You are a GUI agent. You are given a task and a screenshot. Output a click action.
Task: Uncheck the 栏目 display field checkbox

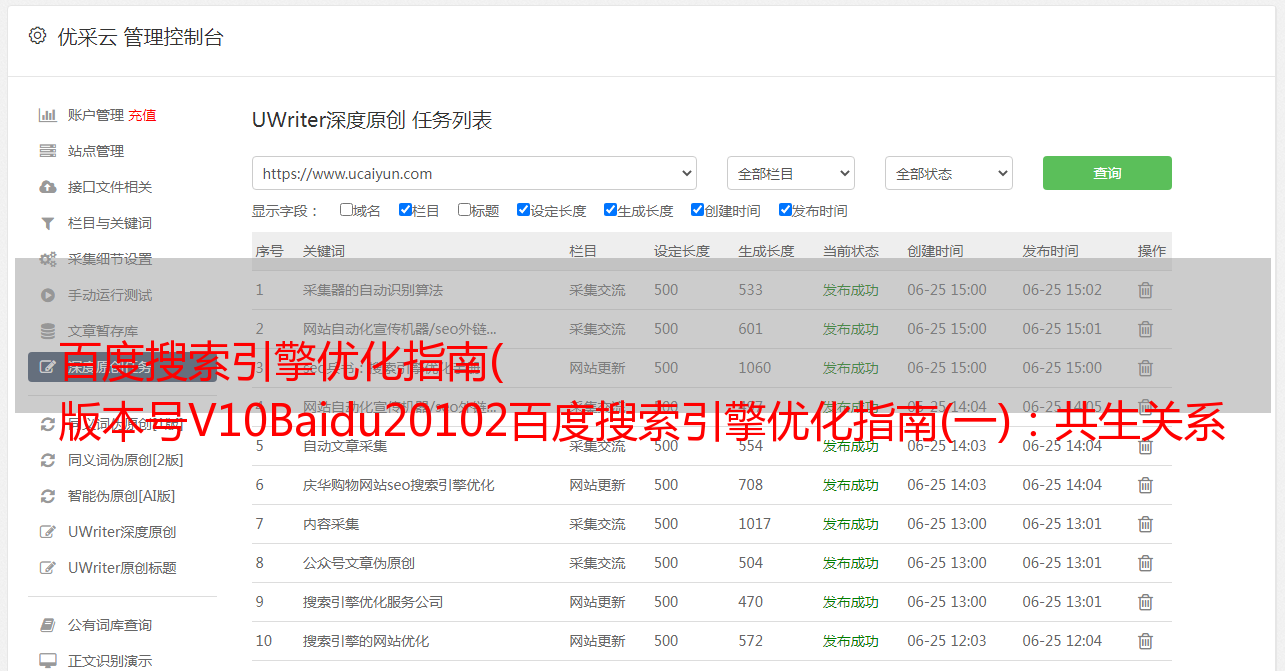click(x=405, y=210)
